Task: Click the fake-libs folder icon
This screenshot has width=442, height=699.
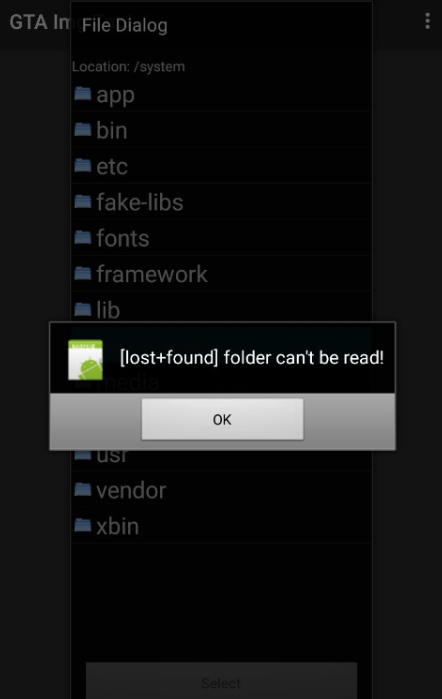Action: (x=83, y=201)
